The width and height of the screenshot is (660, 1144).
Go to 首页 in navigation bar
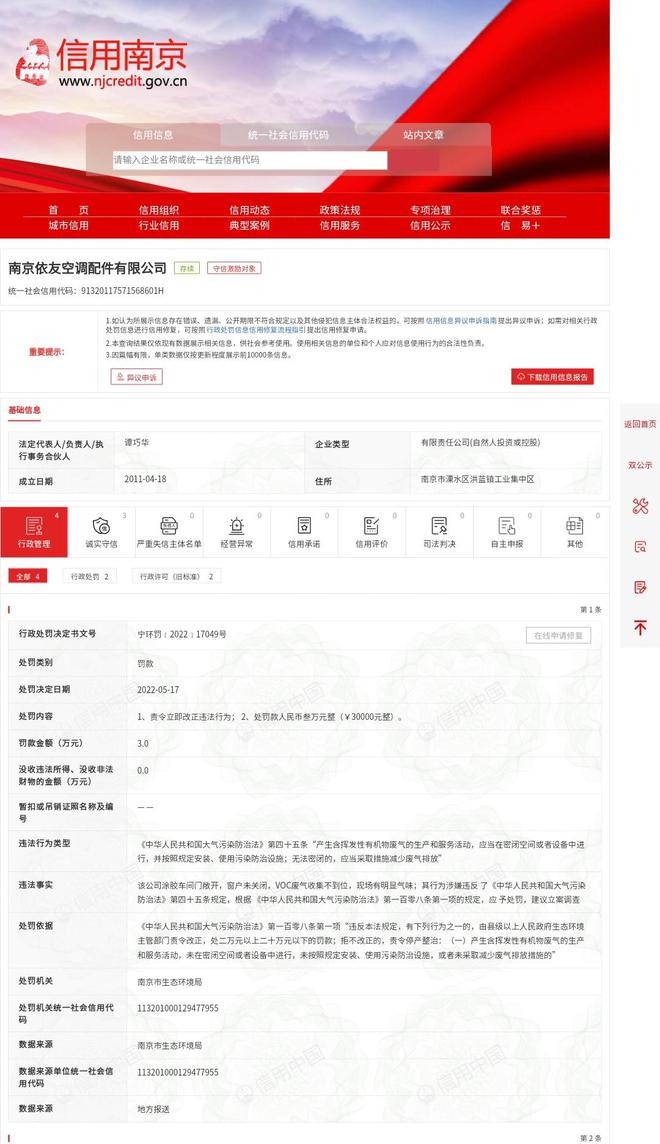[69, 209]
